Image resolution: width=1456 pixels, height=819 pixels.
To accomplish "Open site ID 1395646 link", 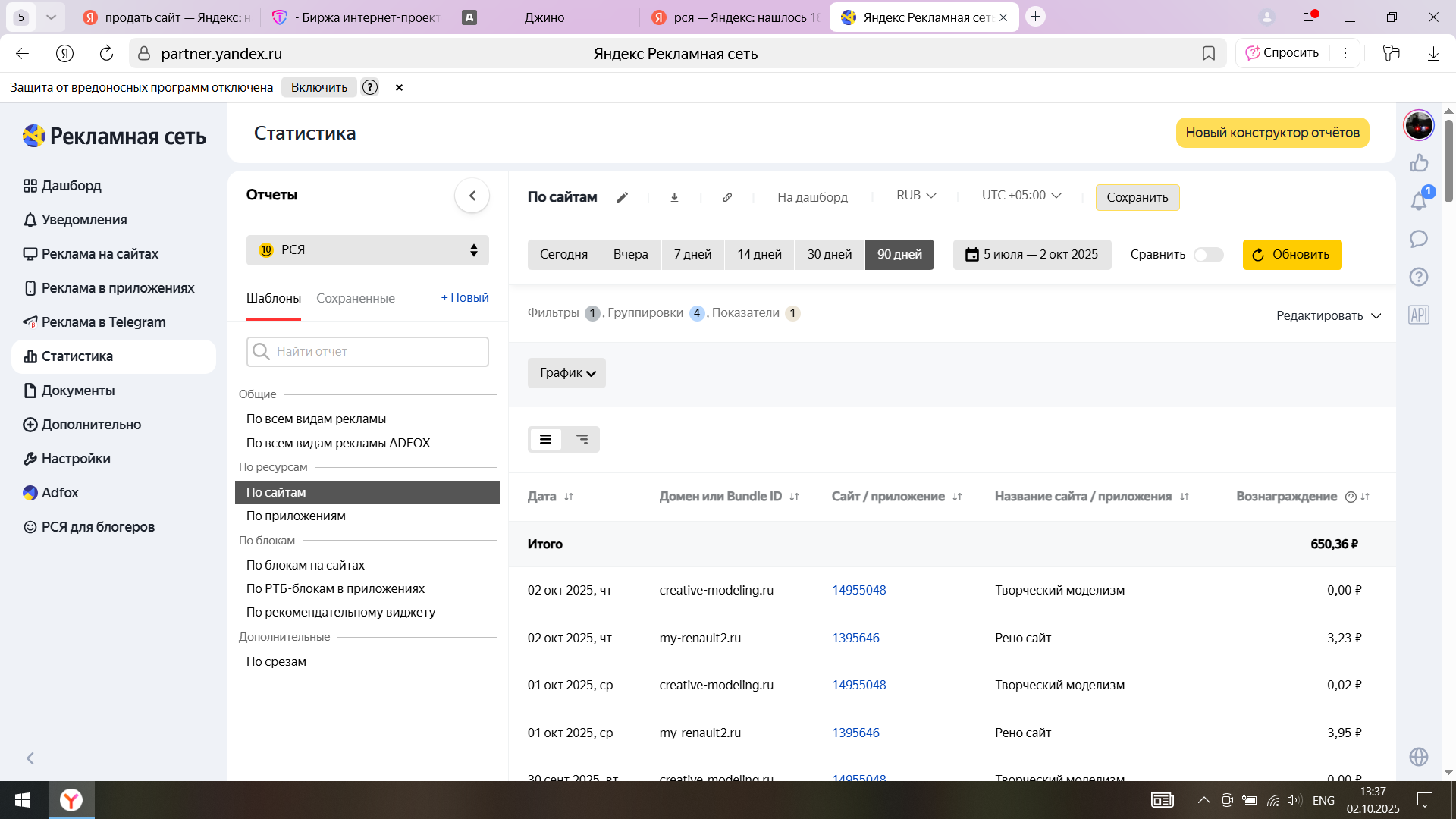I will click(855, 638).
